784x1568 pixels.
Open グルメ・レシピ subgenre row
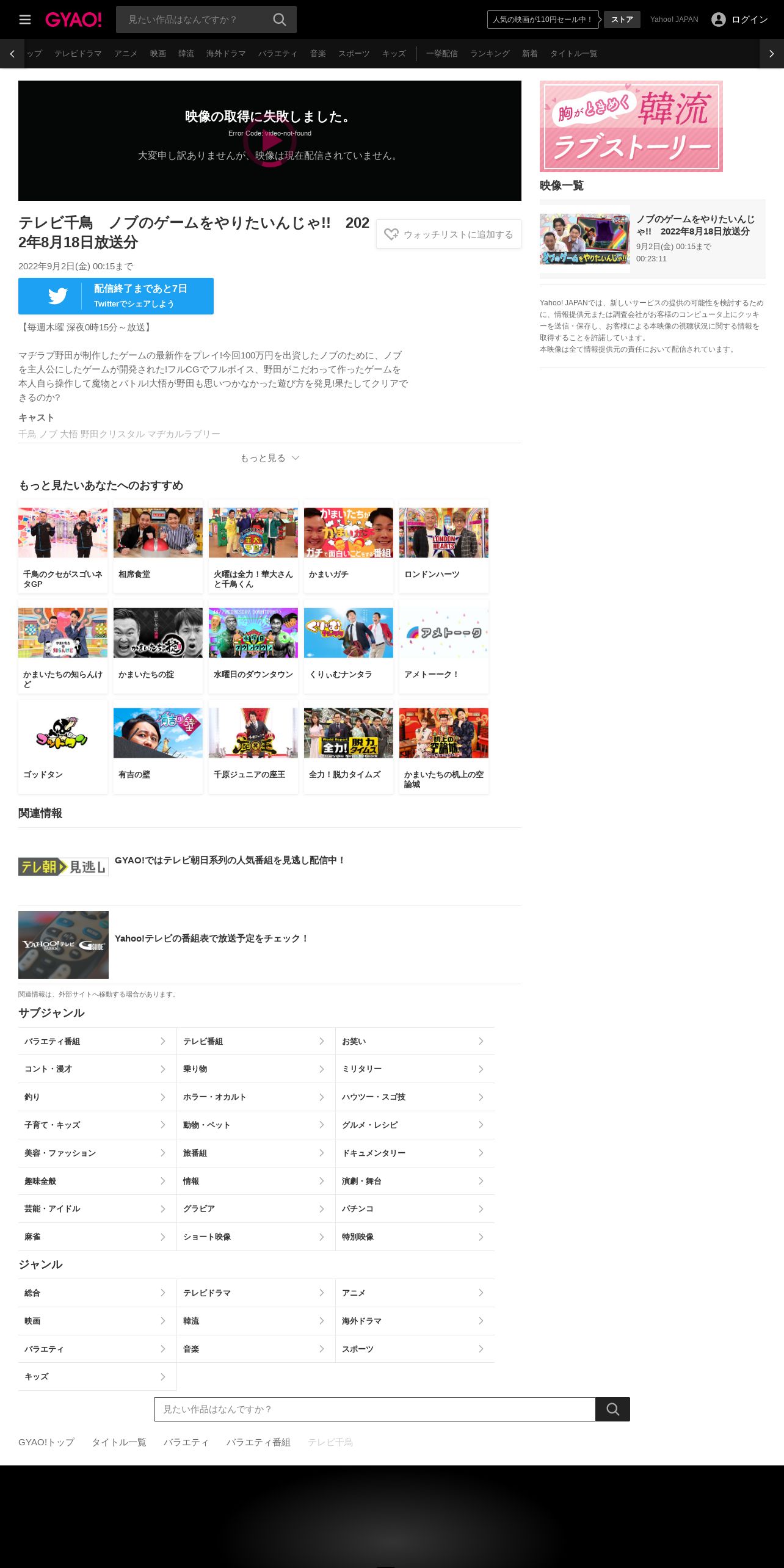pyautogui.click(x=415, y=1125)
